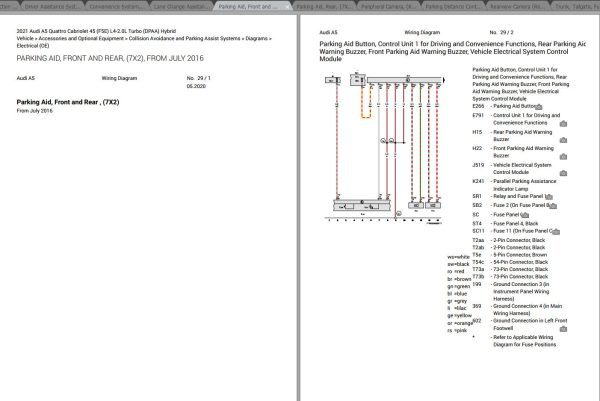Click the bl=blue color legend entry
600x401 pixels.
[x=457, y=293]
